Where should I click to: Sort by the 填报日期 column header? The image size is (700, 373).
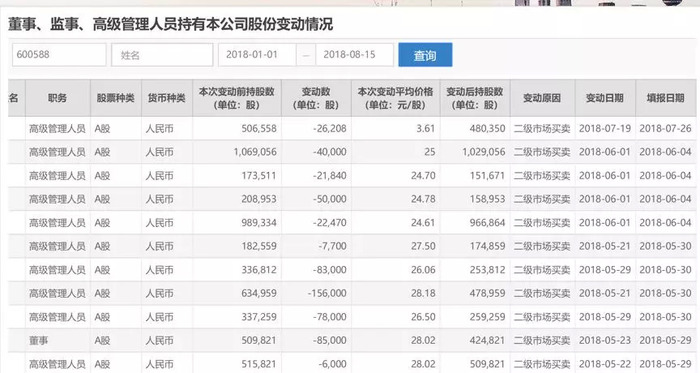[666, 98]
